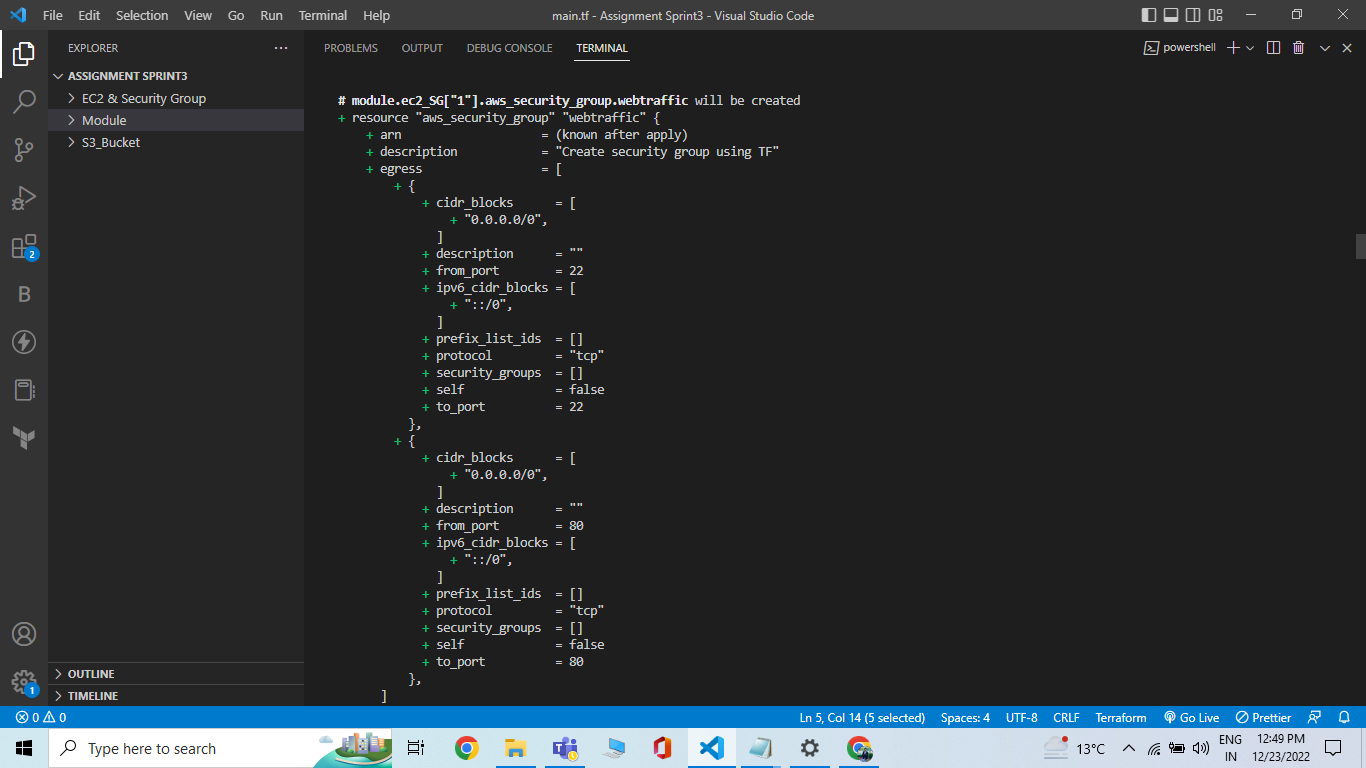1366x768 pixels.
Task: Open the Extensions view showing 2 updates
Action: (24, 245)
